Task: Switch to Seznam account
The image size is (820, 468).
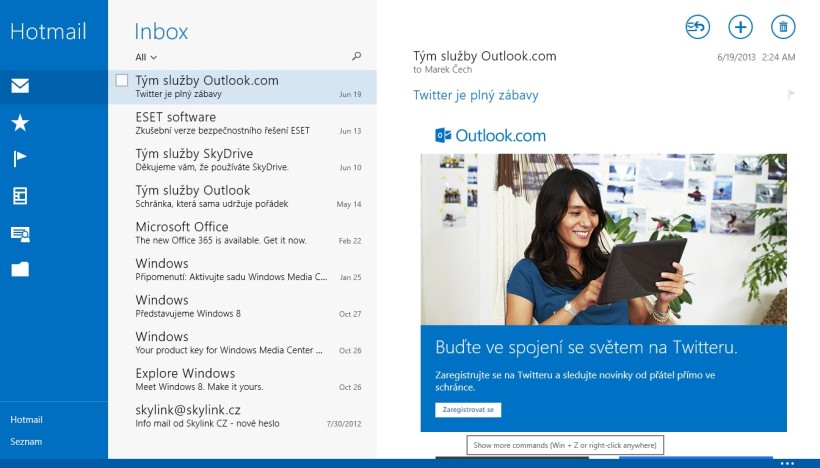Action: [26, 441]
